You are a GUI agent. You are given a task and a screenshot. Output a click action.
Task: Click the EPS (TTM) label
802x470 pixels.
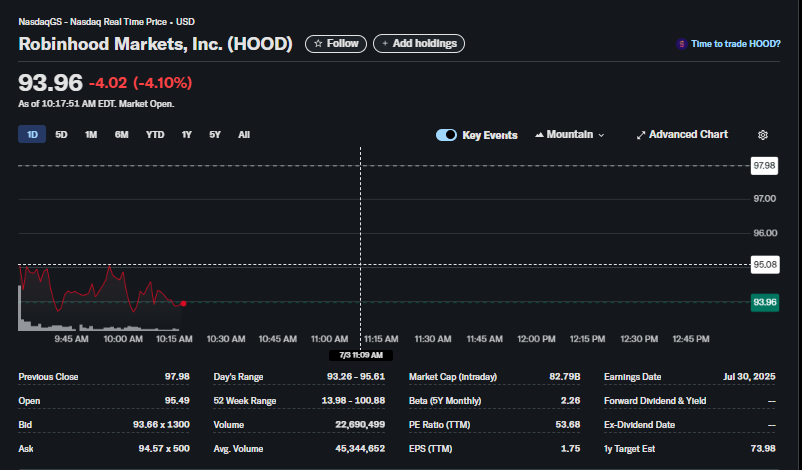430,449
